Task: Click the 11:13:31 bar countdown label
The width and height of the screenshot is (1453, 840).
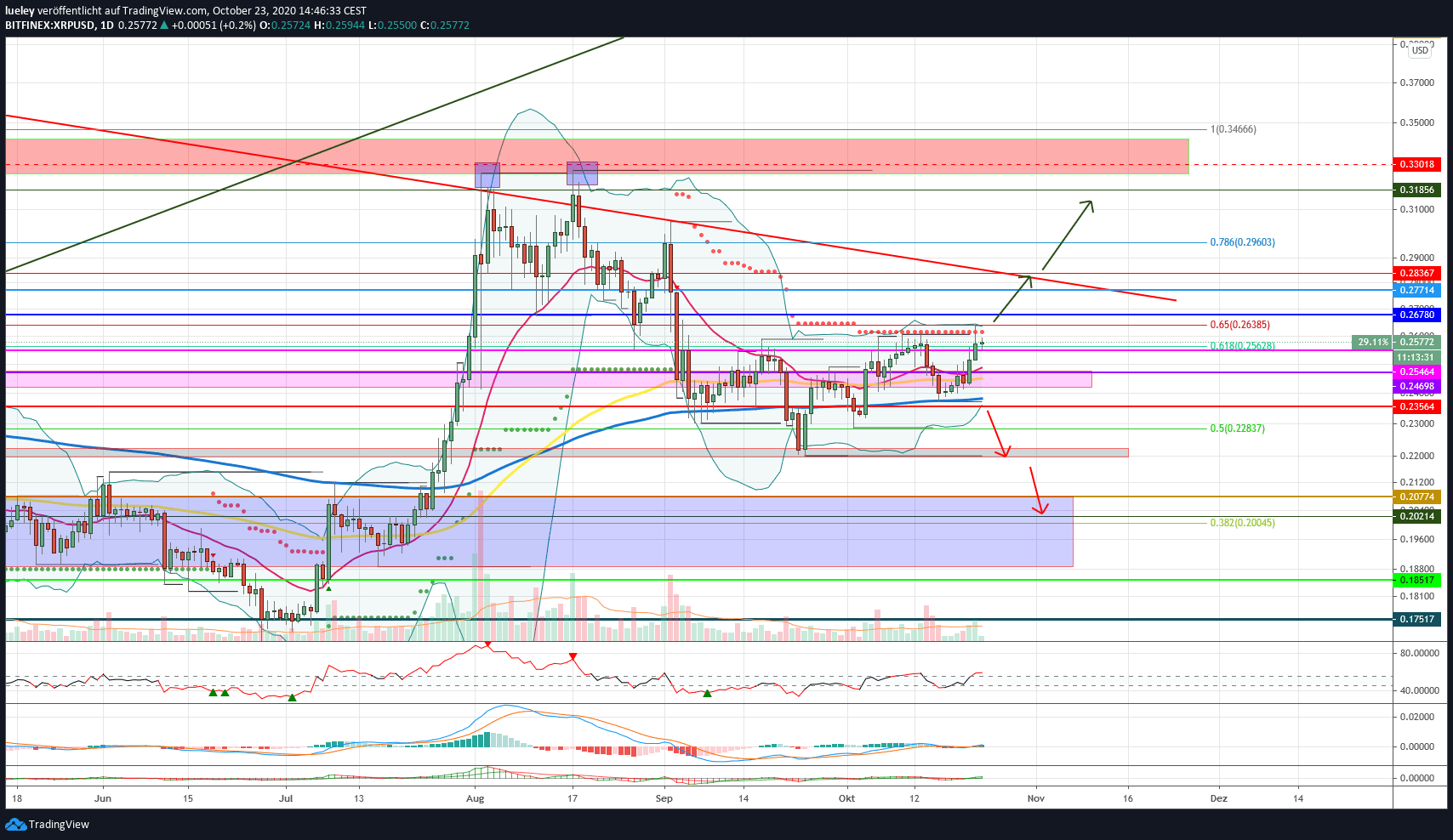Action: click(x=1417, y=357)
